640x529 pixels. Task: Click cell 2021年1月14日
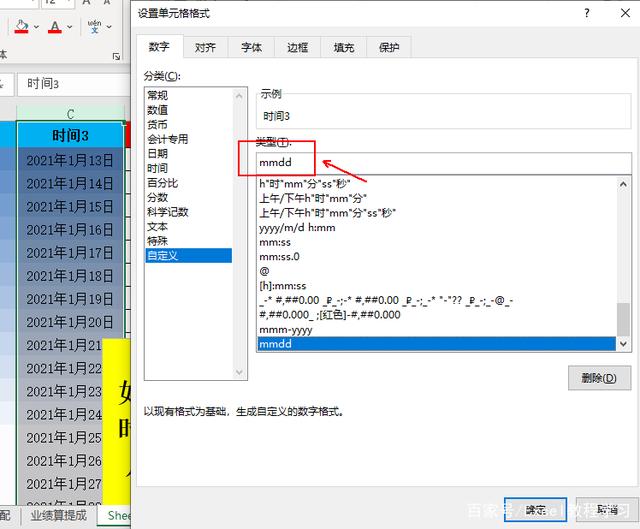point(70,184)
